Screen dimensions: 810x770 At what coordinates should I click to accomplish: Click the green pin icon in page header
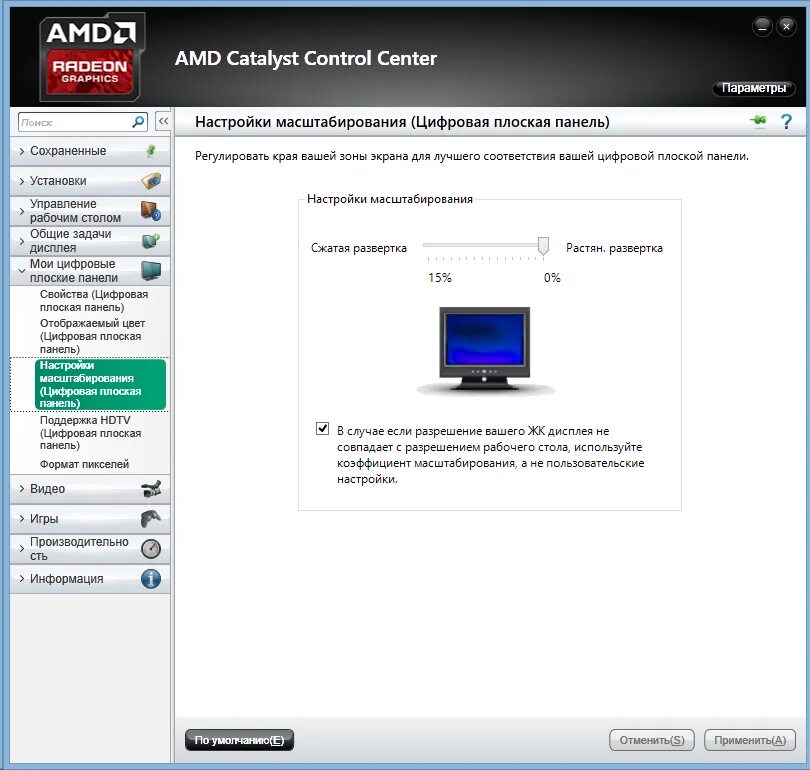[x=758, y=121]
